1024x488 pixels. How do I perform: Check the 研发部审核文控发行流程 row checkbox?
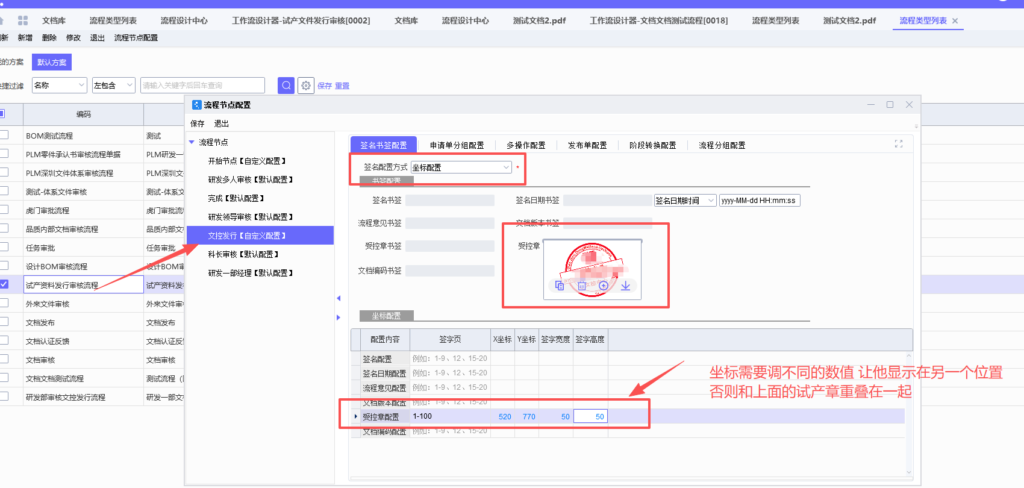coord(4,397)
